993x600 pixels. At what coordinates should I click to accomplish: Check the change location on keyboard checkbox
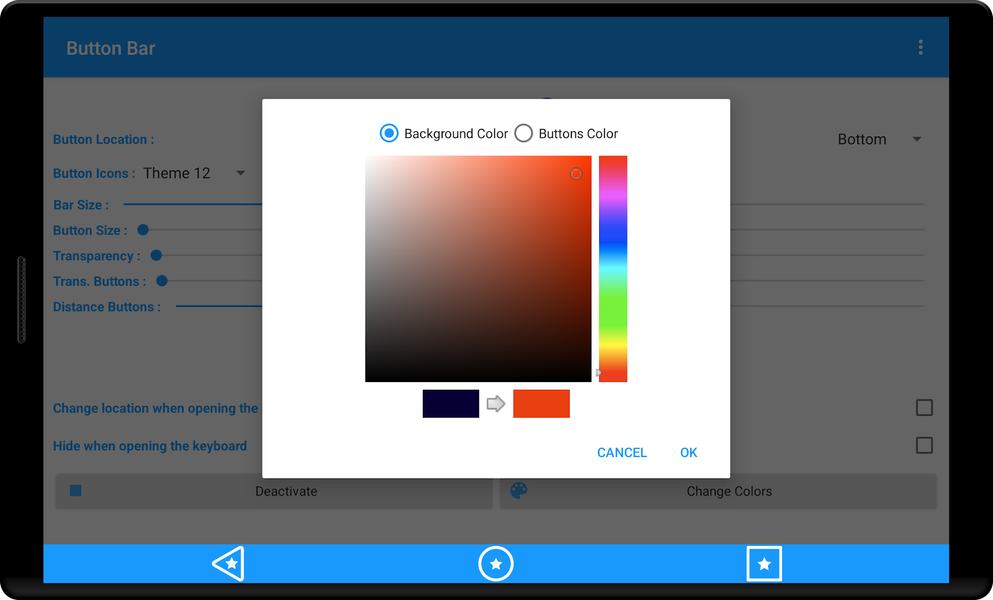click(x=924, y=407)
